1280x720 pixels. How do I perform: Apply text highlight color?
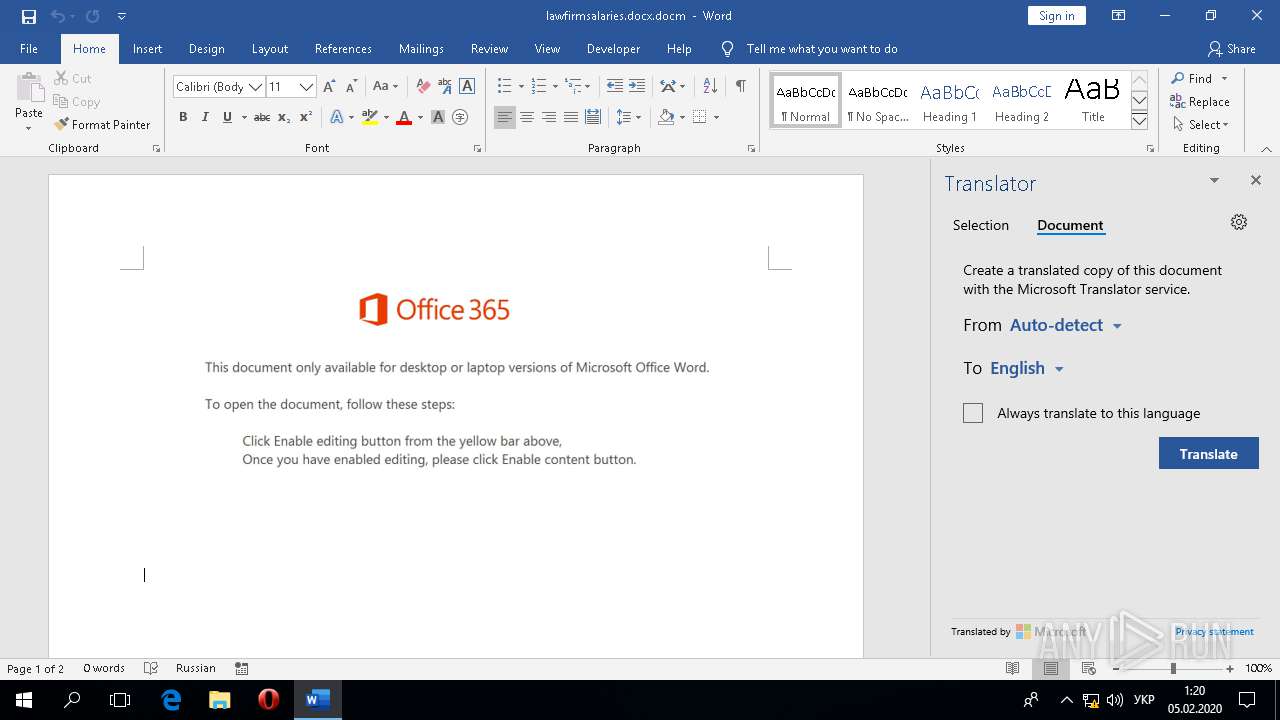tap(369, 117)
